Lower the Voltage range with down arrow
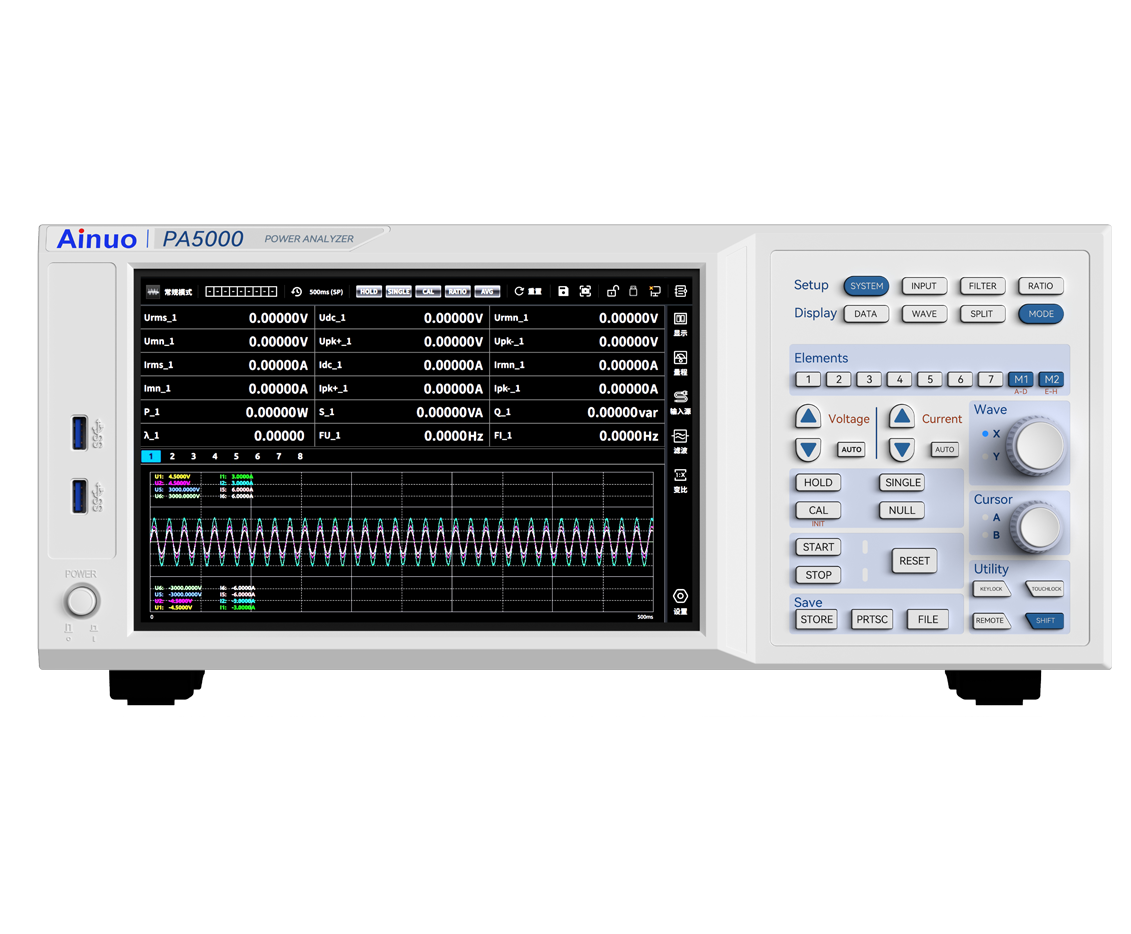 pyautogui.click(x=808, y=449)
